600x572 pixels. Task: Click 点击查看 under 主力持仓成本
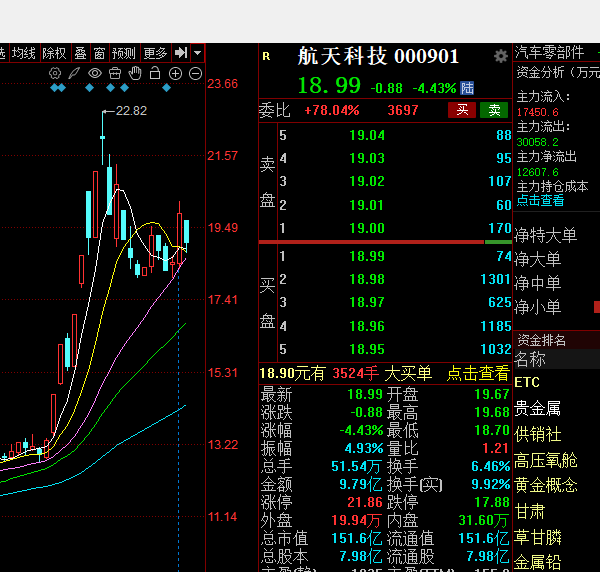point(540,200)
